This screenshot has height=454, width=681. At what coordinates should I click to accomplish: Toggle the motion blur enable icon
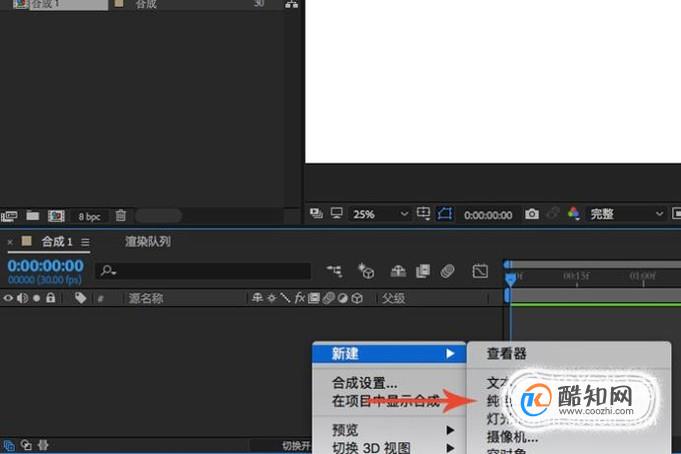[x=447, y=272]
